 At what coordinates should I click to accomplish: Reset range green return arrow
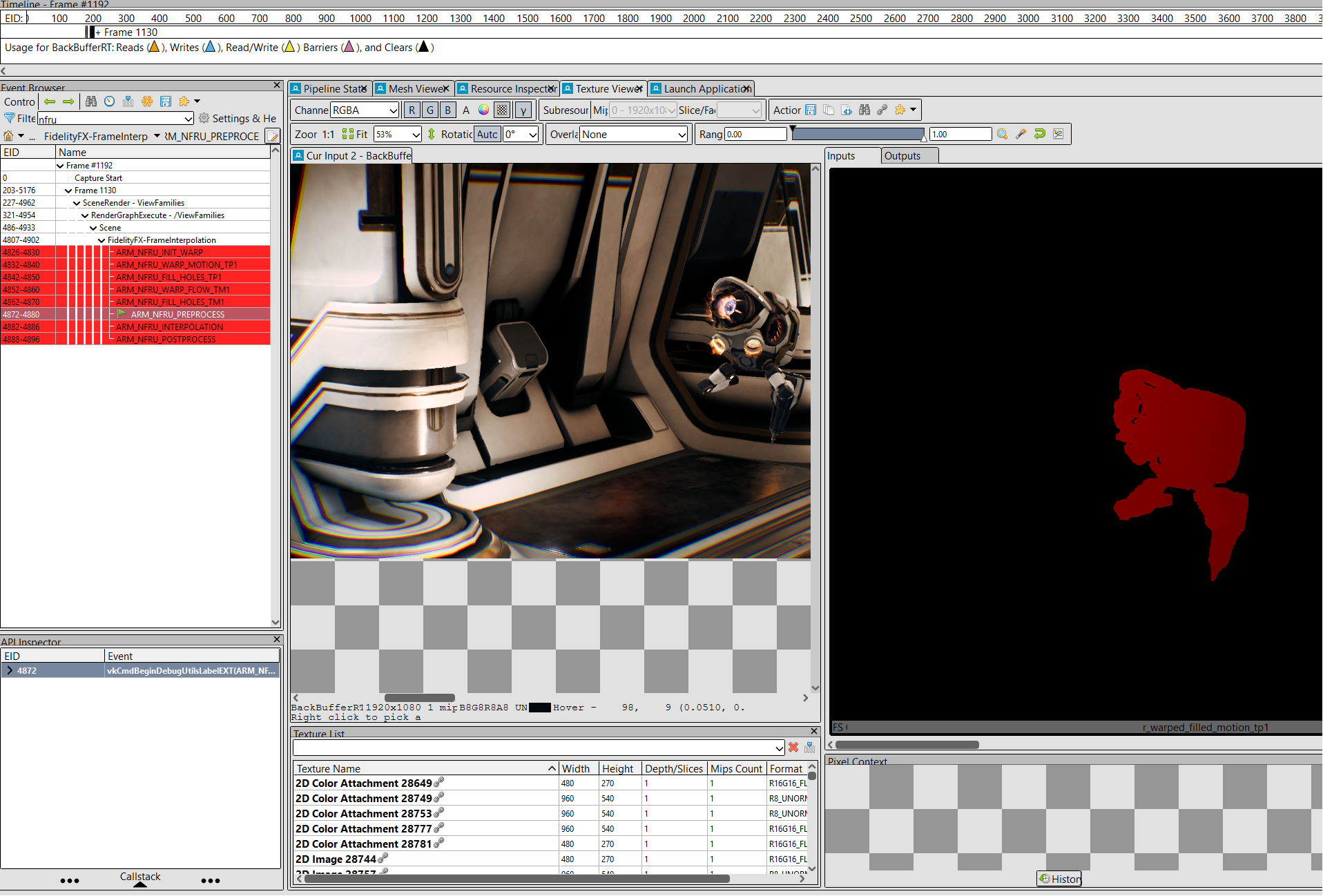point(1040,134)
